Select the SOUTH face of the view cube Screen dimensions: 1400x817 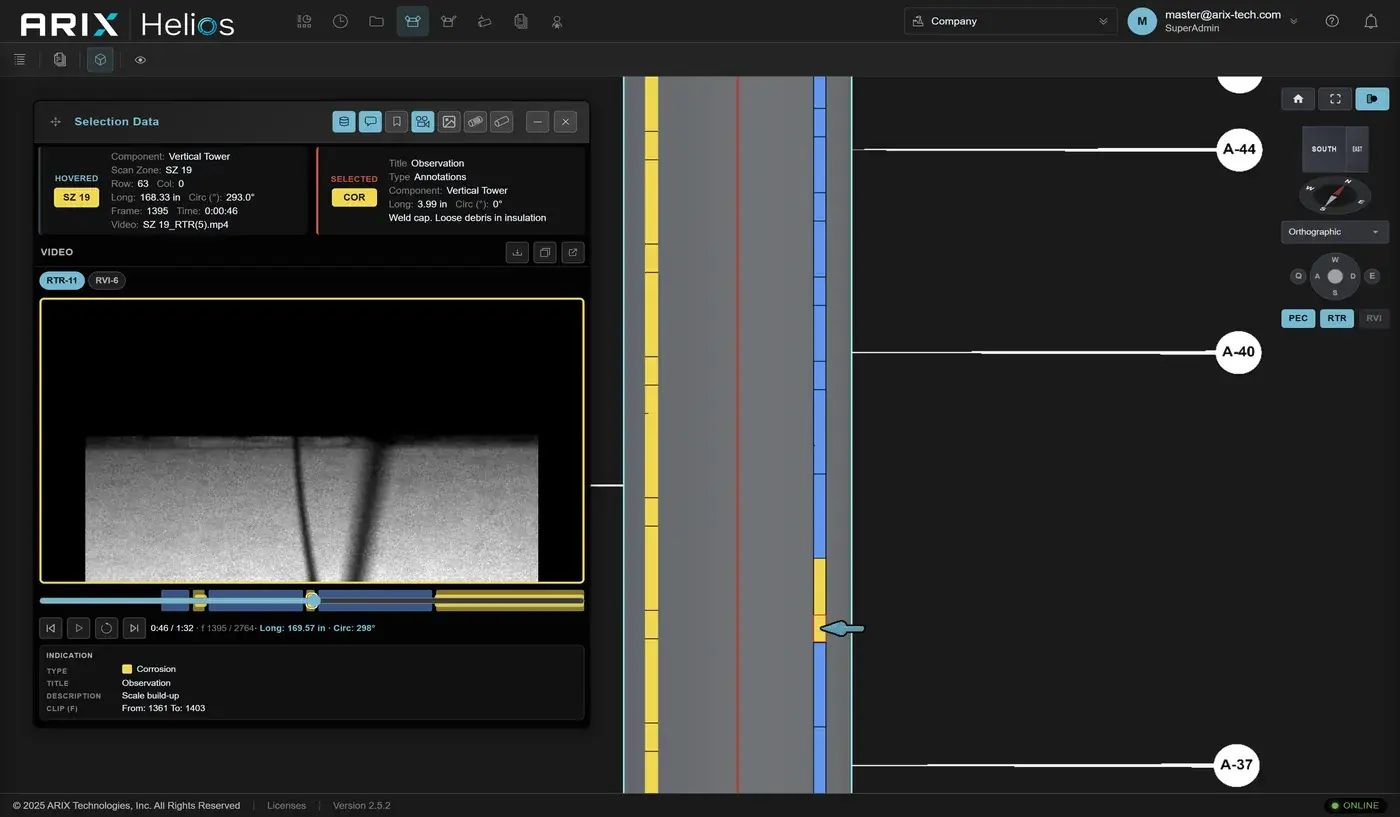coord(1324,149)
